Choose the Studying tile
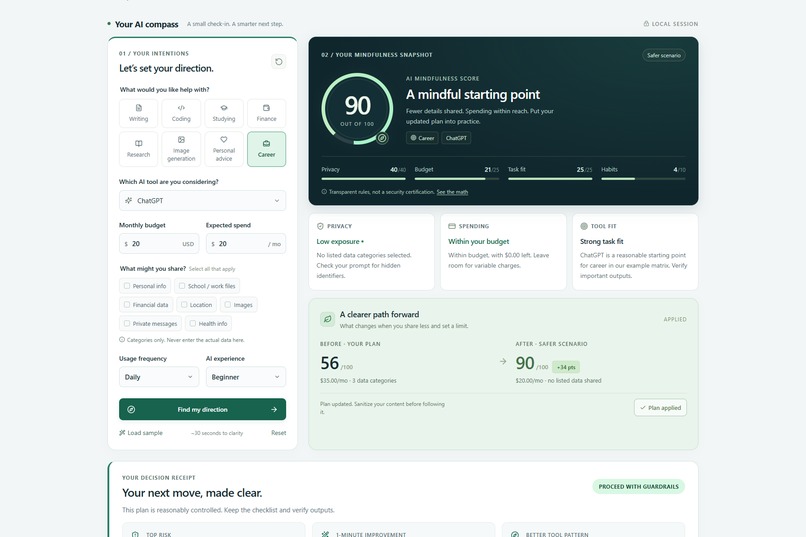 coord(224,113)
